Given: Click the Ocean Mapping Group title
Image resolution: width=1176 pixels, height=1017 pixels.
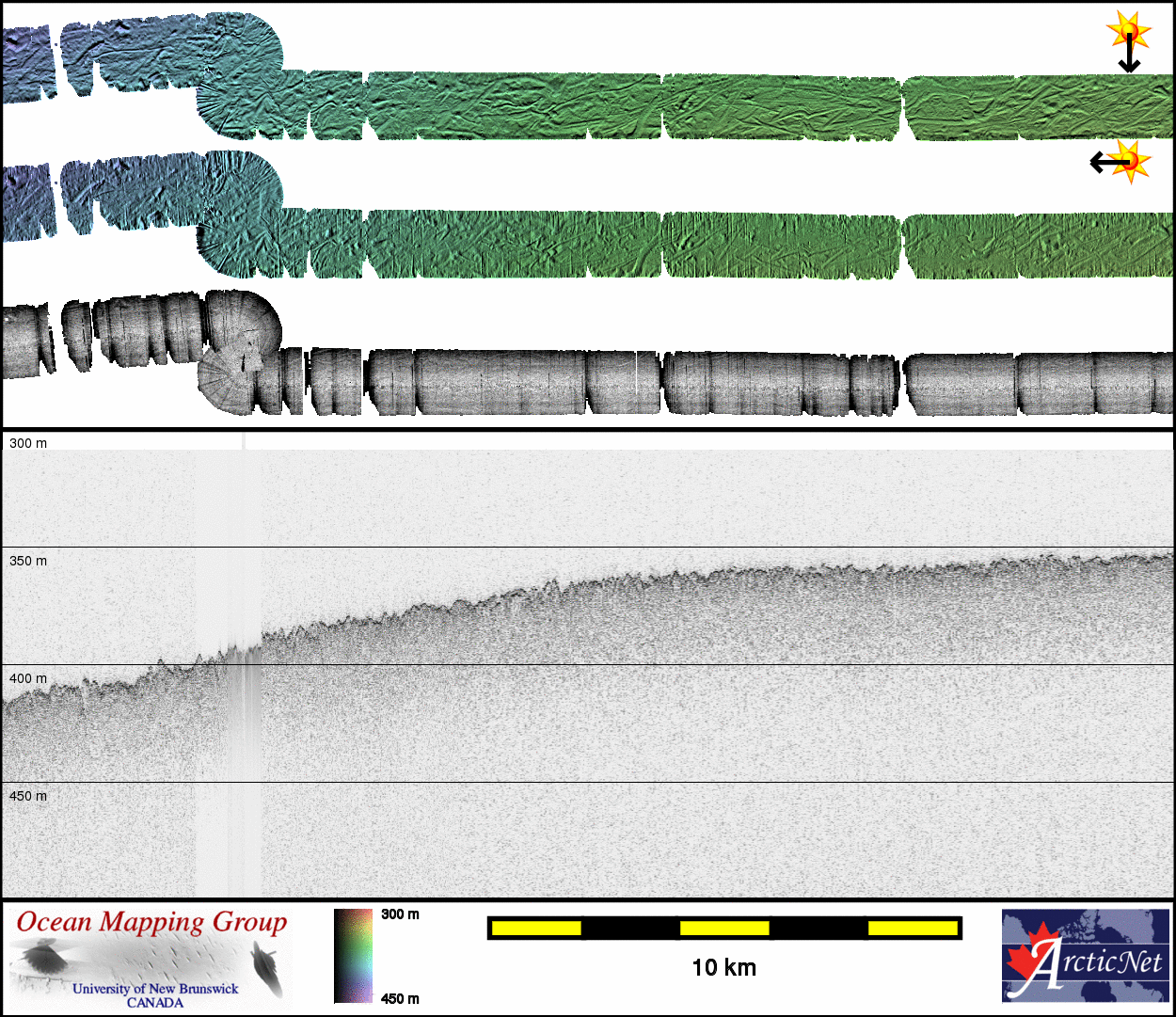Looking at the screenshot, I should [151, 922].
